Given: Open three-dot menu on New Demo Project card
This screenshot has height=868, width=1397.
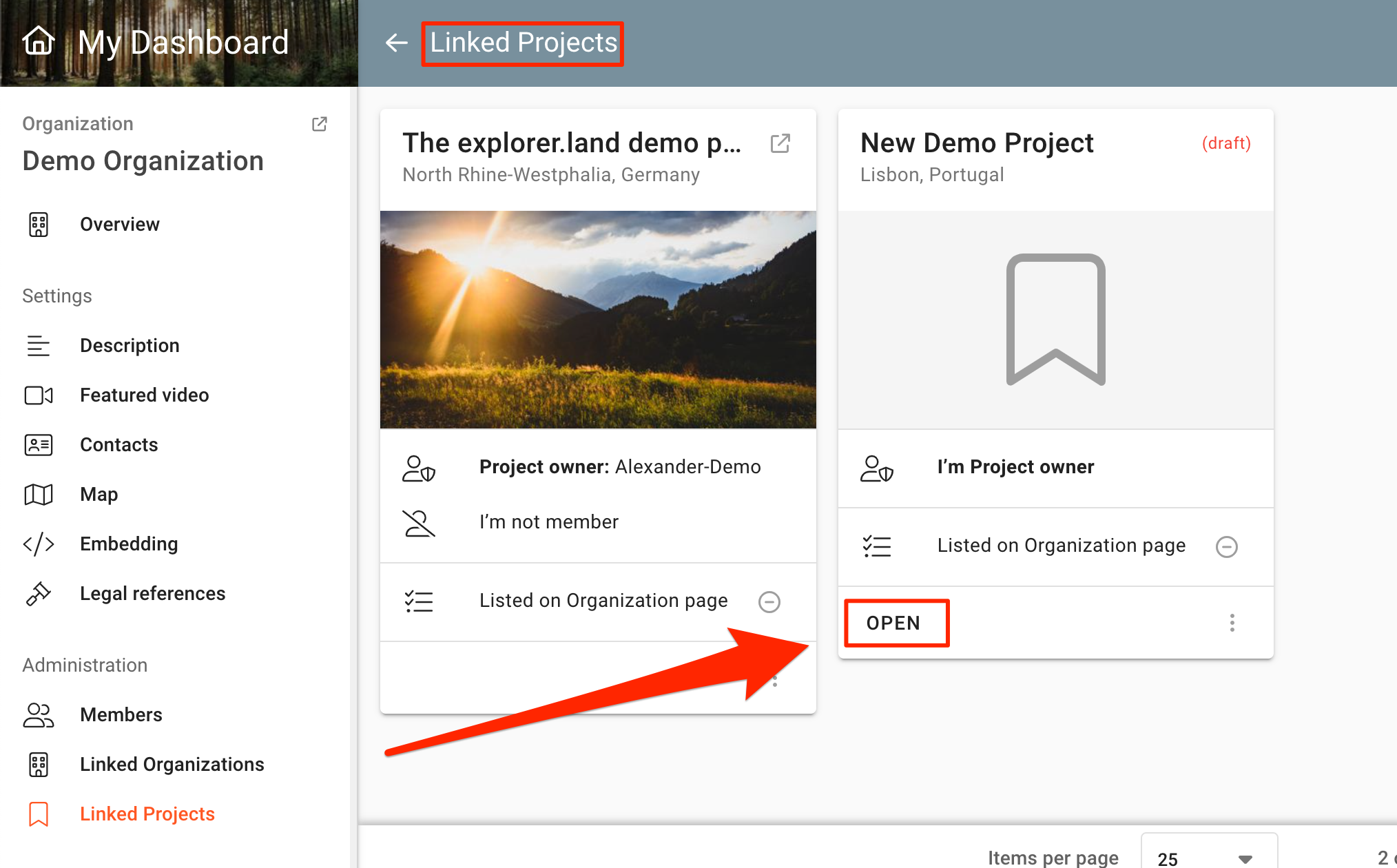Looking at the screenshot, I should [1232, 623].
